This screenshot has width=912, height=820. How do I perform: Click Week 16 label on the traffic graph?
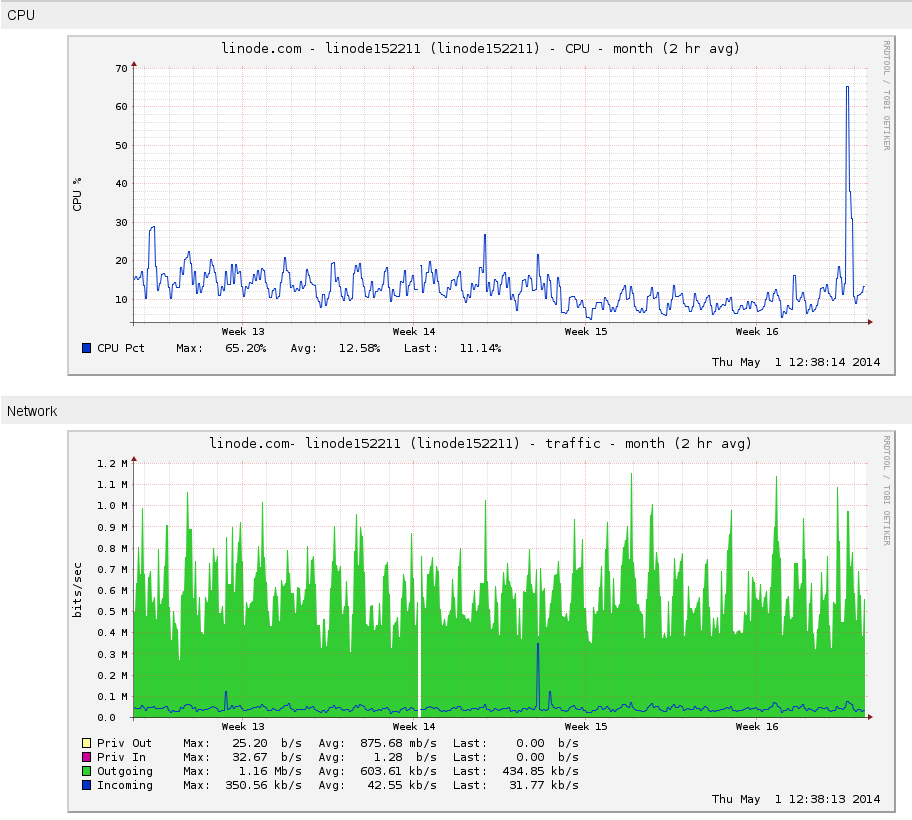(x=757, y=727)
